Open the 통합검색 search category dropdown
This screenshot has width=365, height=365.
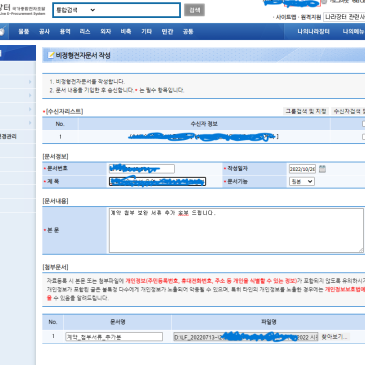pyautogui.click(x=76, y=10)
